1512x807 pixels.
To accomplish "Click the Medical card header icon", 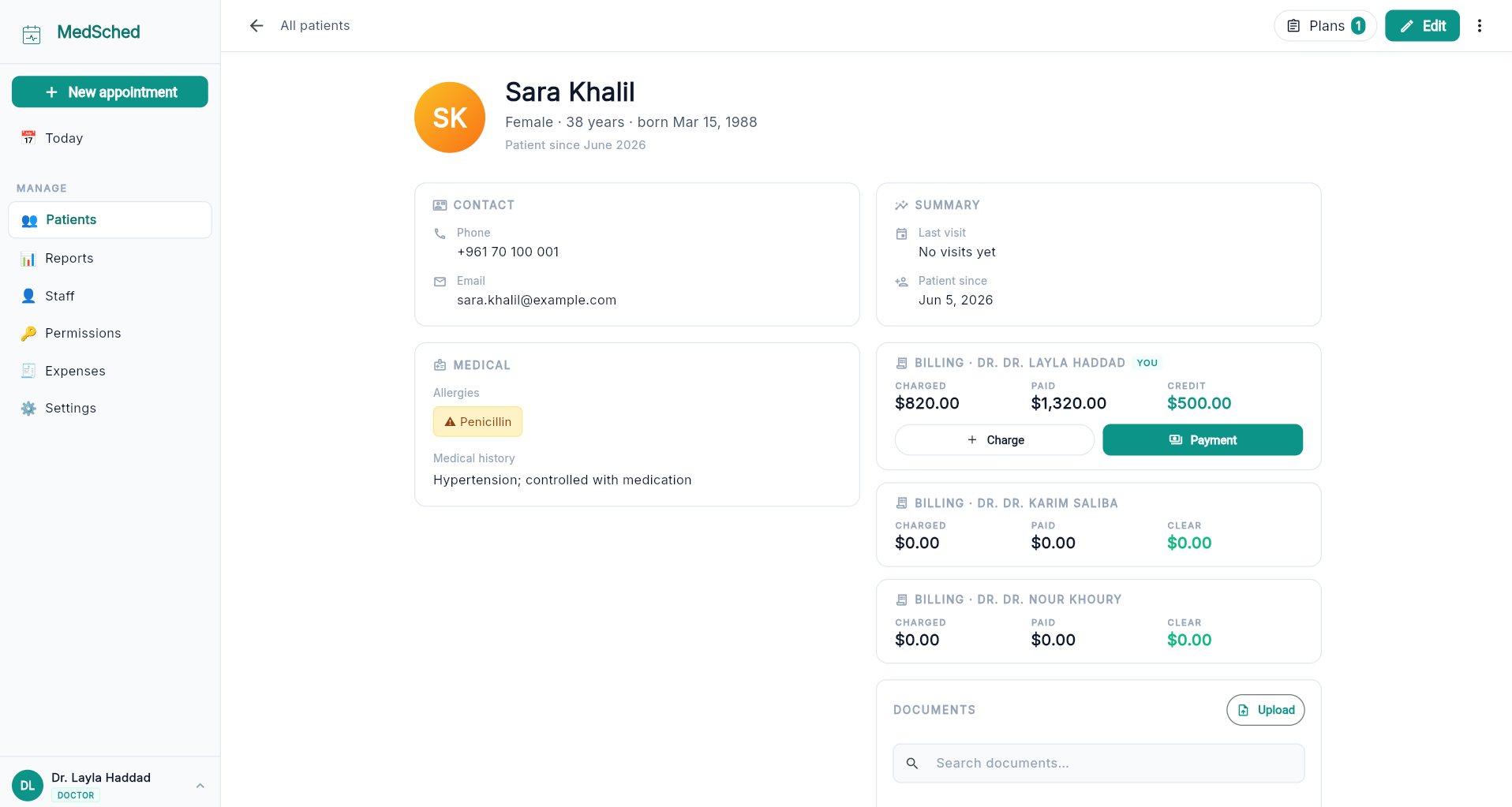I will (440, 365).
